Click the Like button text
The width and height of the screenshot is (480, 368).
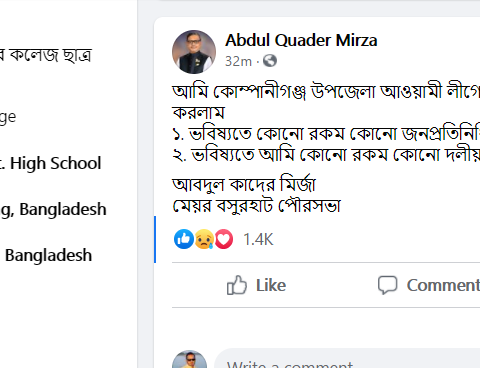click(x=271, y=285)
